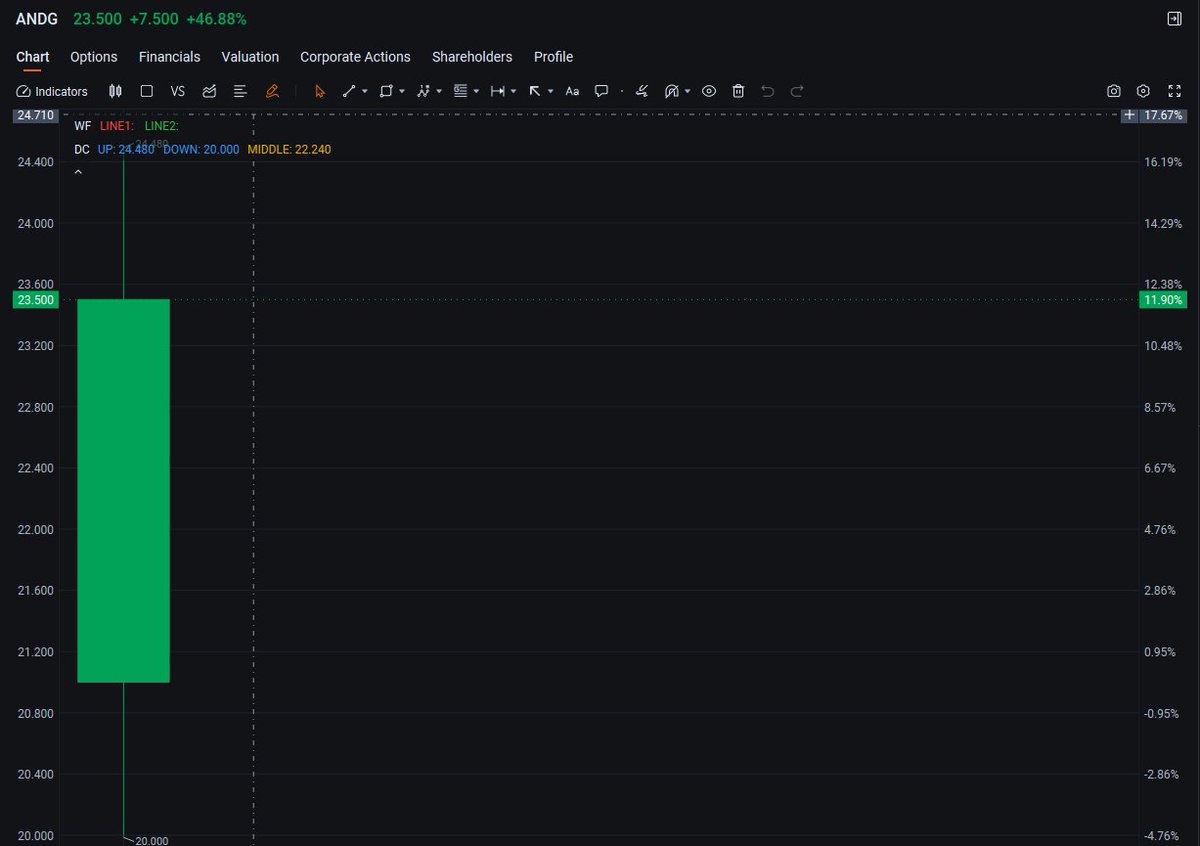Select the orange cursor pointer tool
This screenshot has width=1200, height=846.
click(x=320, y=91)
